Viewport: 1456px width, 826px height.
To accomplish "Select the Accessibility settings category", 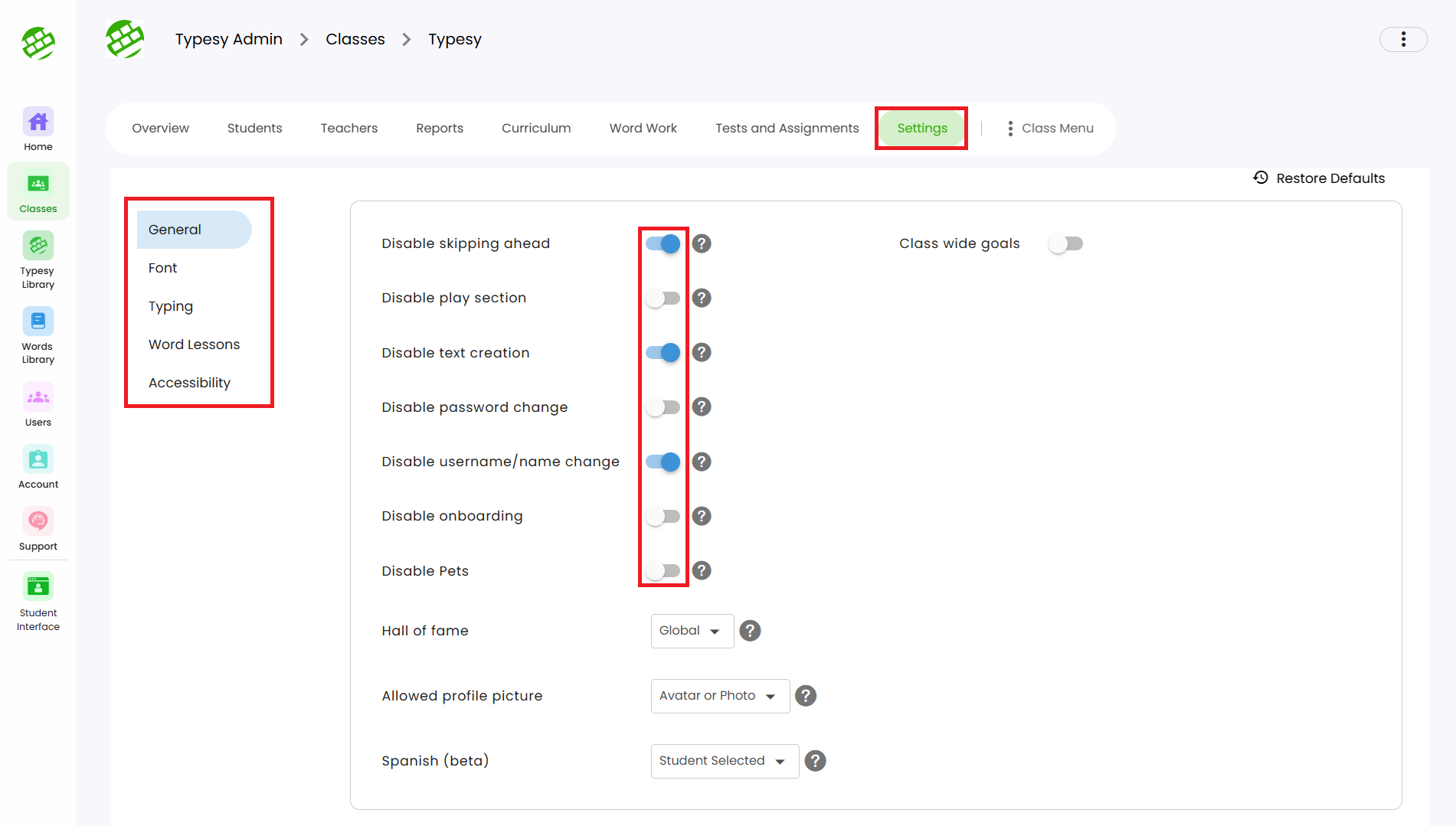I will coord(189,383).
